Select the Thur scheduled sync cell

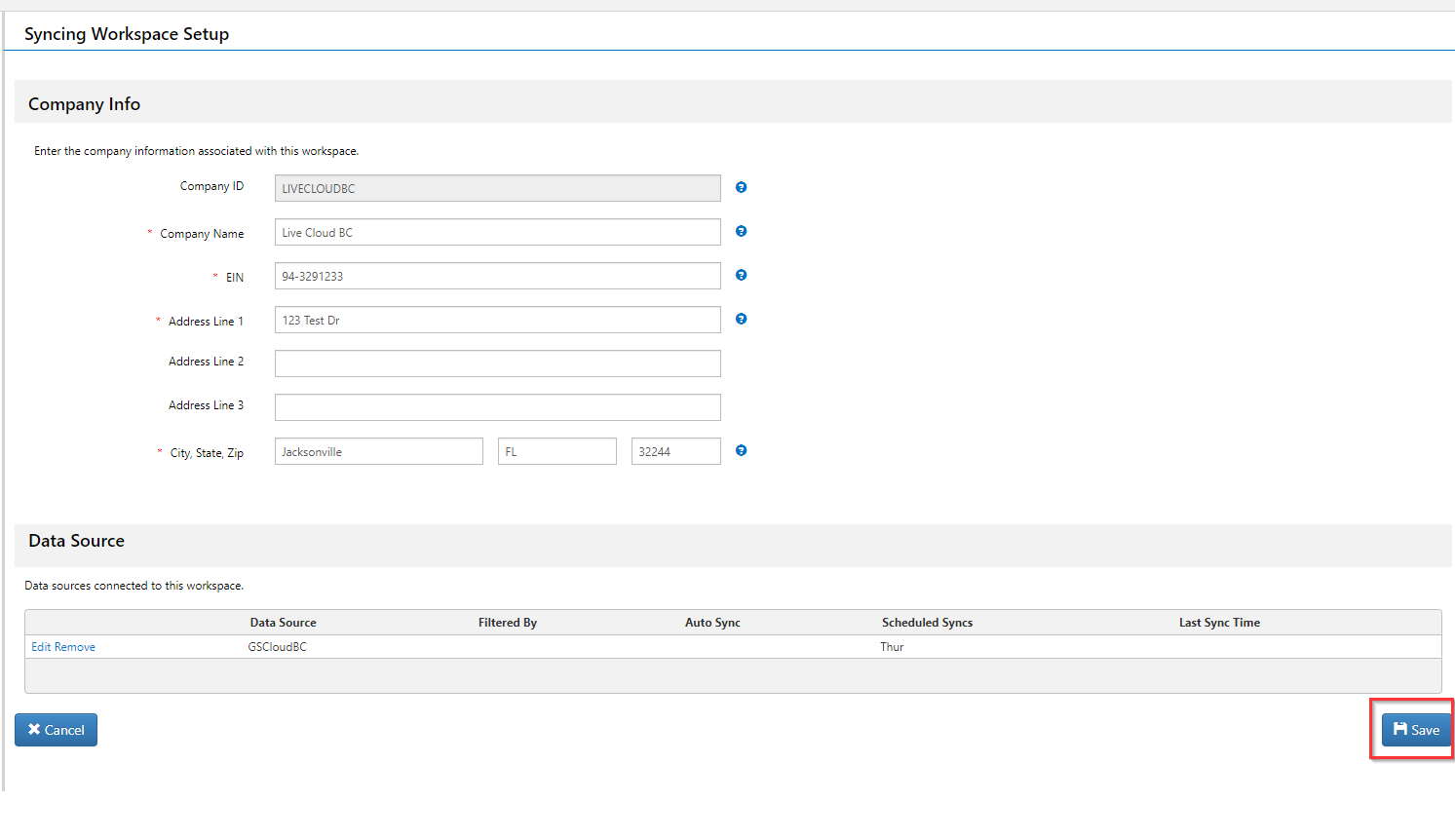click(892, 647)
